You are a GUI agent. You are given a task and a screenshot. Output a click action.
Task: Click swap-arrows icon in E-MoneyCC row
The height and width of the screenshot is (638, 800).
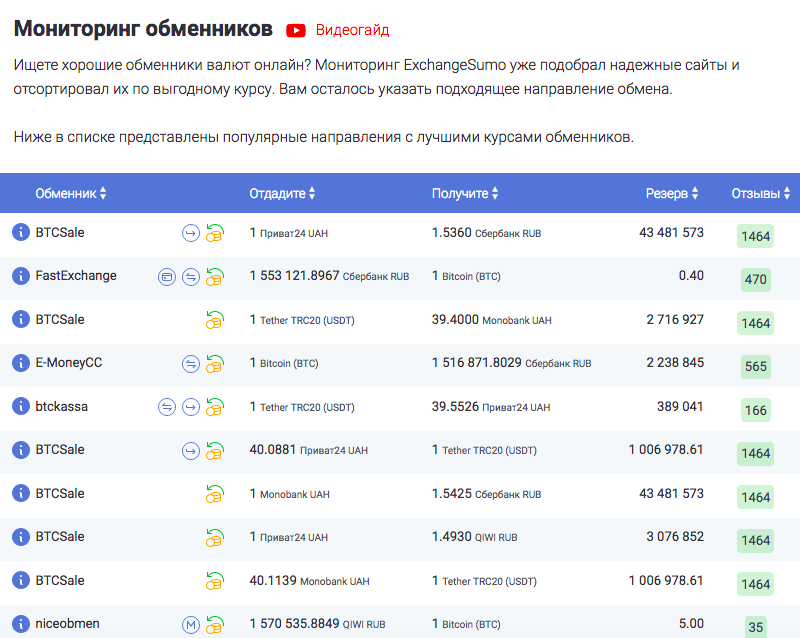click(x=191, y=364)
